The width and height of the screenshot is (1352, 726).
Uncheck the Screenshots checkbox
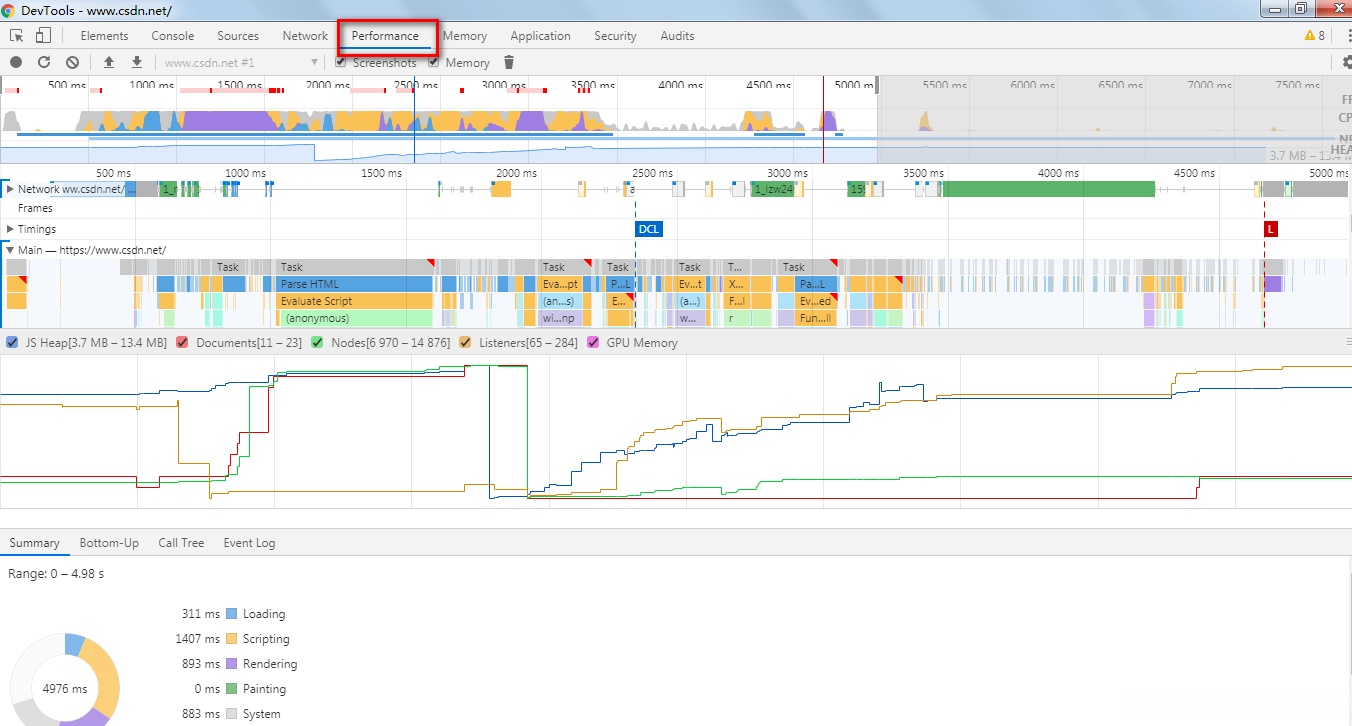341,62
